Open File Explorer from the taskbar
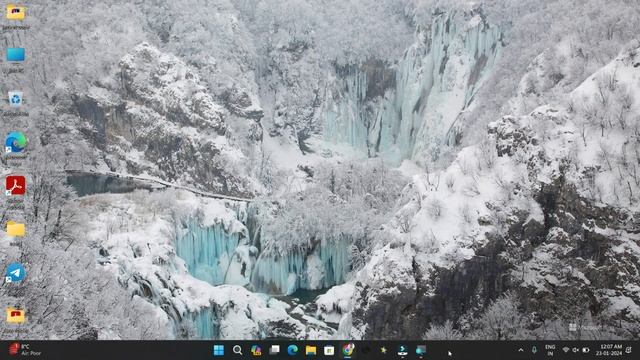640x360 pixels. [311, 350]
